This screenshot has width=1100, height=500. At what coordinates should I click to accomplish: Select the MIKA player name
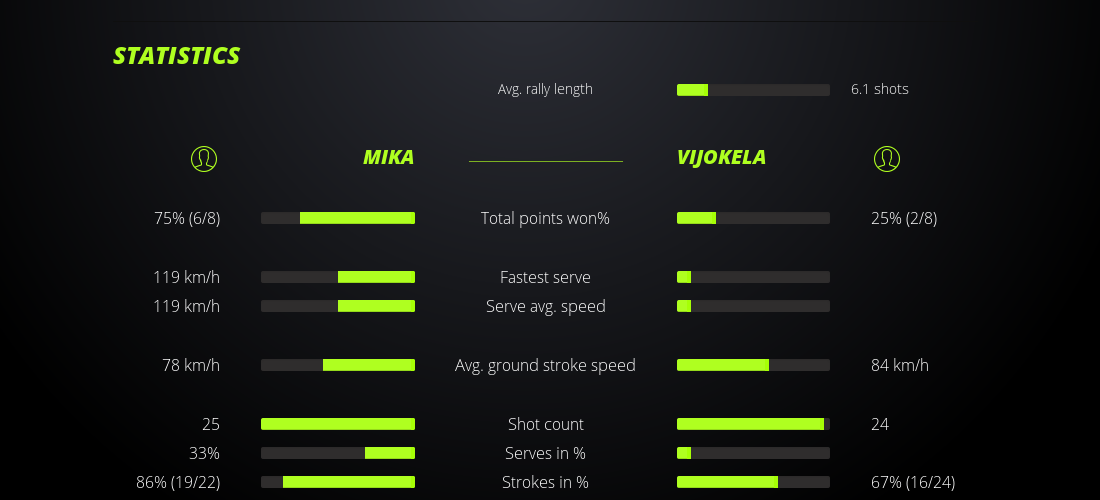click(388, 158)
